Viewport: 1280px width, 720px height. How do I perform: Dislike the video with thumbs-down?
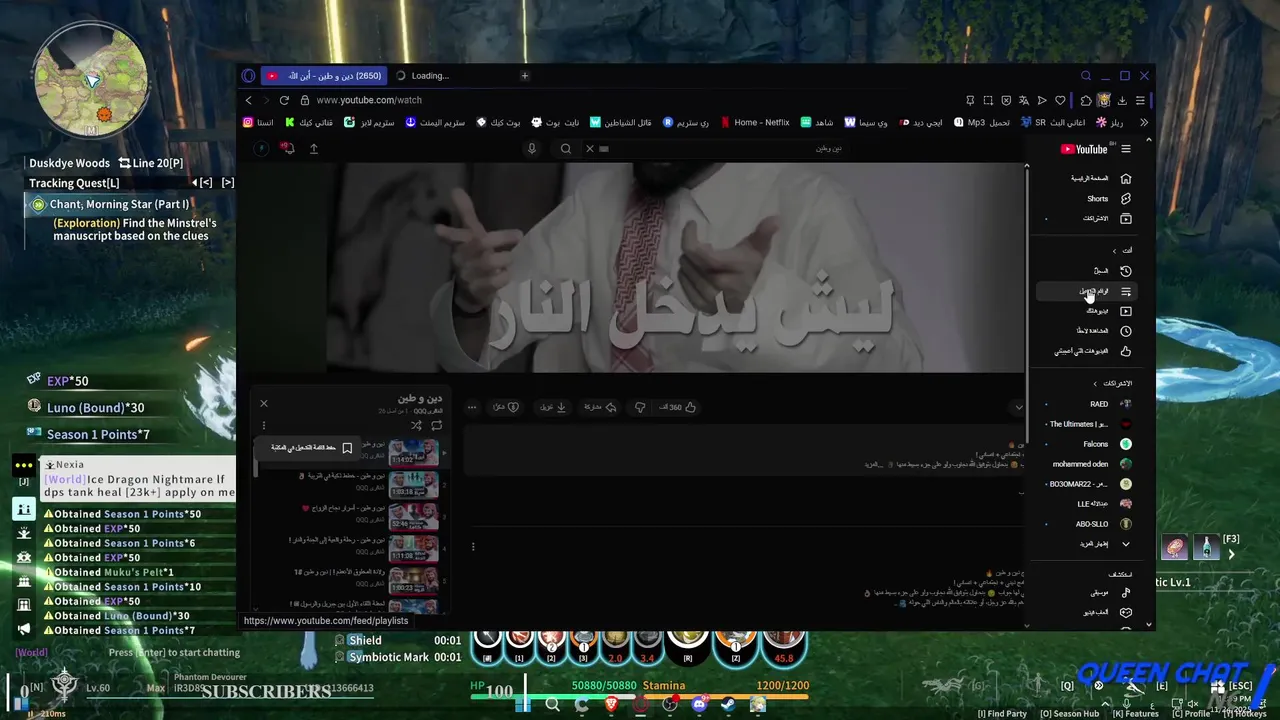[640, 407]
